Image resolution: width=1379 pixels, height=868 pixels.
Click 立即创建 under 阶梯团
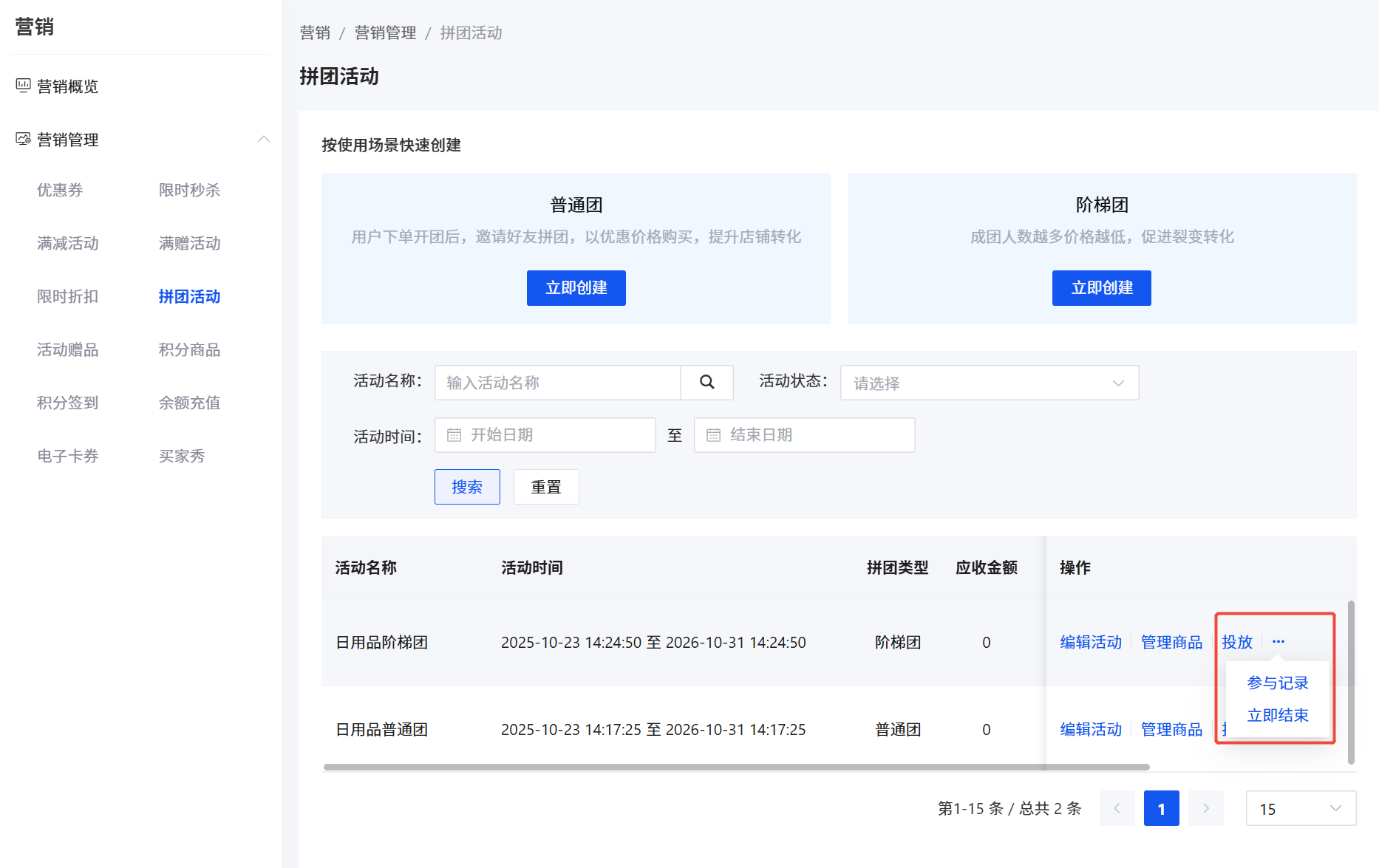point(1101,288)
